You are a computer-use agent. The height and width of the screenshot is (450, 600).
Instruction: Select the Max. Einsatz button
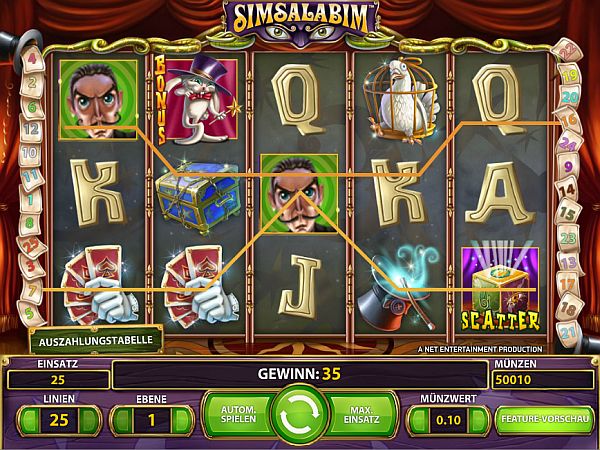click(x=362, y=415)
